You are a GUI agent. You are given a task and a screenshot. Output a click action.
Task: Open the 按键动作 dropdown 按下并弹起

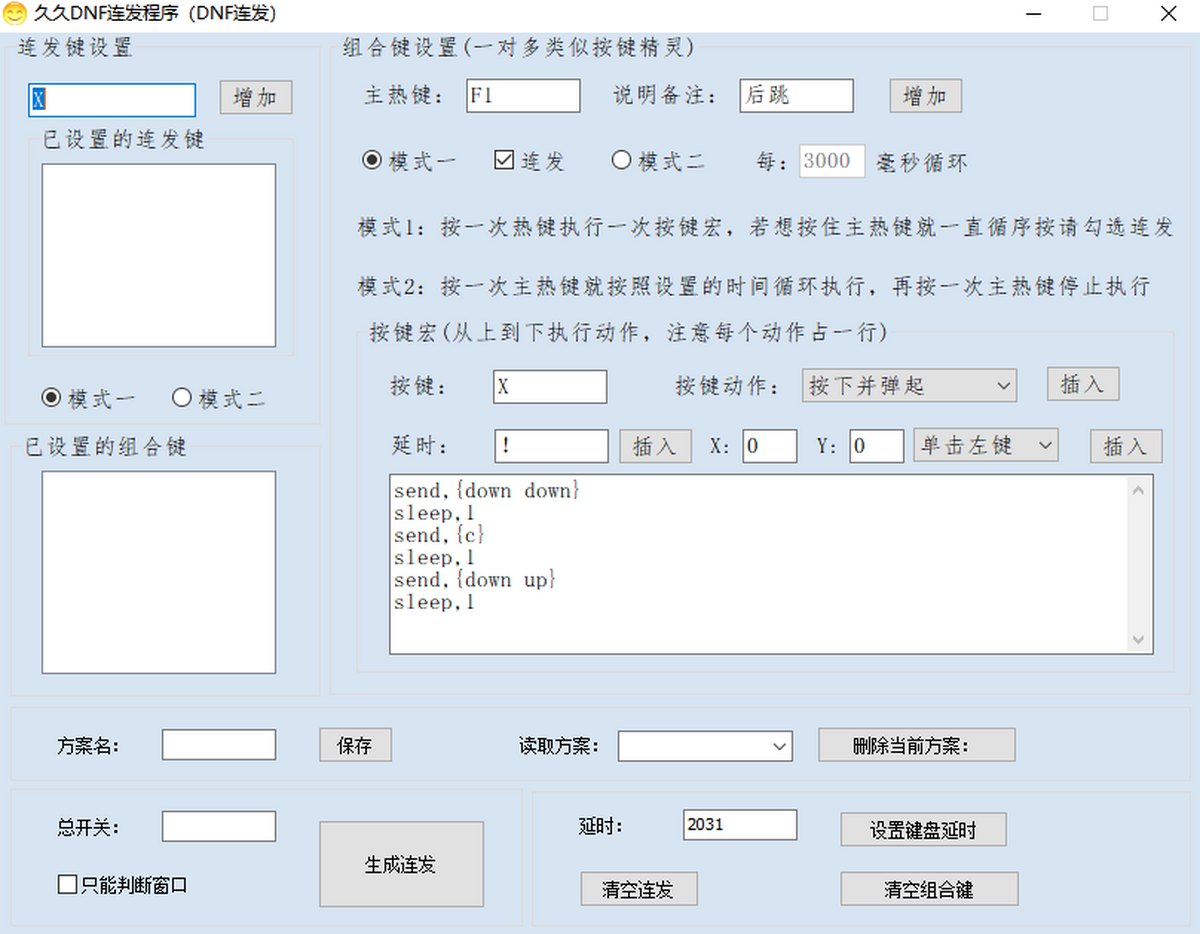click(909, 385)
